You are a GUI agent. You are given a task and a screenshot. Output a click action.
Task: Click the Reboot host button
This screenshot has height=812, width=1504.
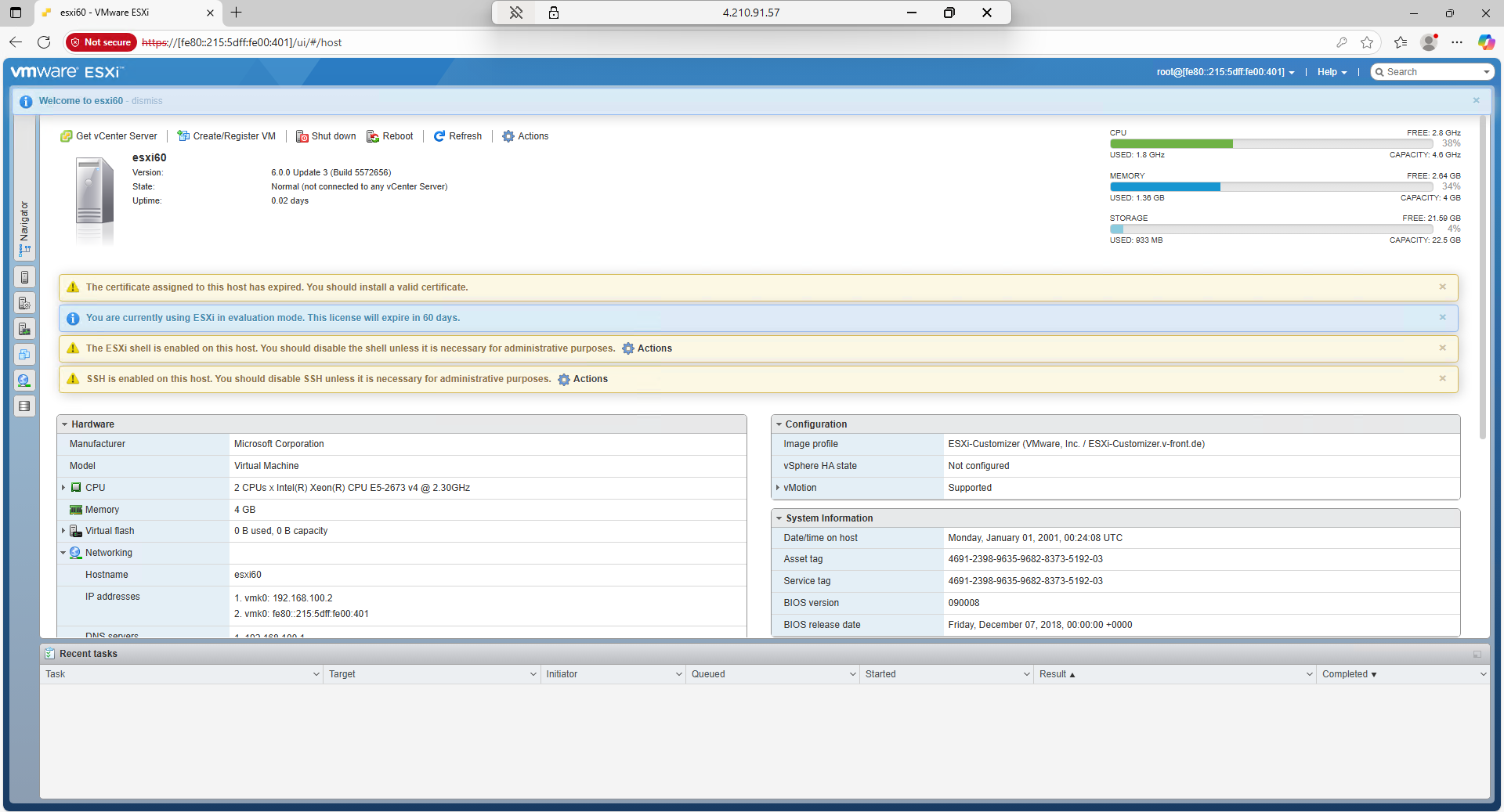coord(390,136)
